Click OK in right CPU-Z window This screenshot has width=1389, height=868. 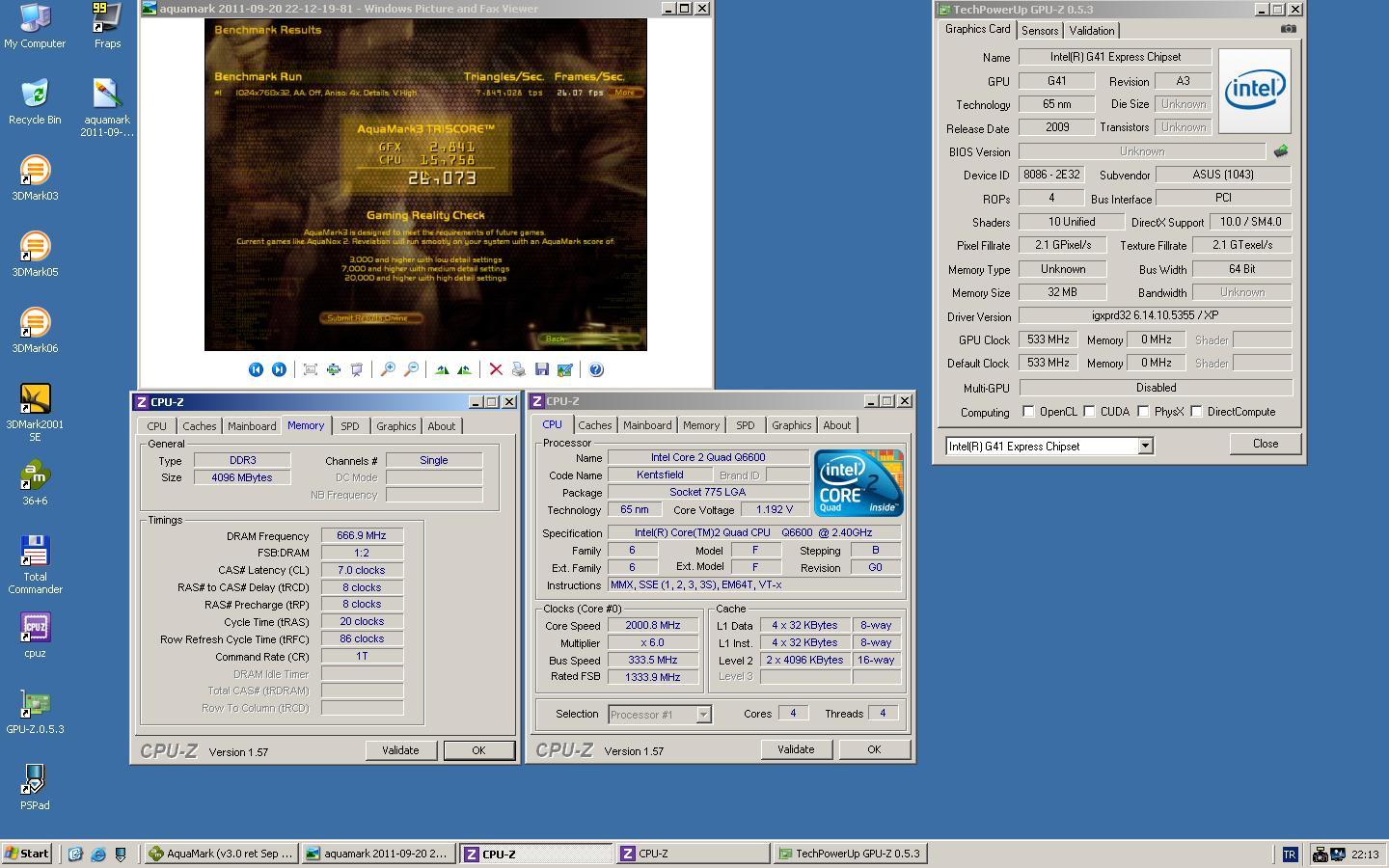tap(874, 749)
